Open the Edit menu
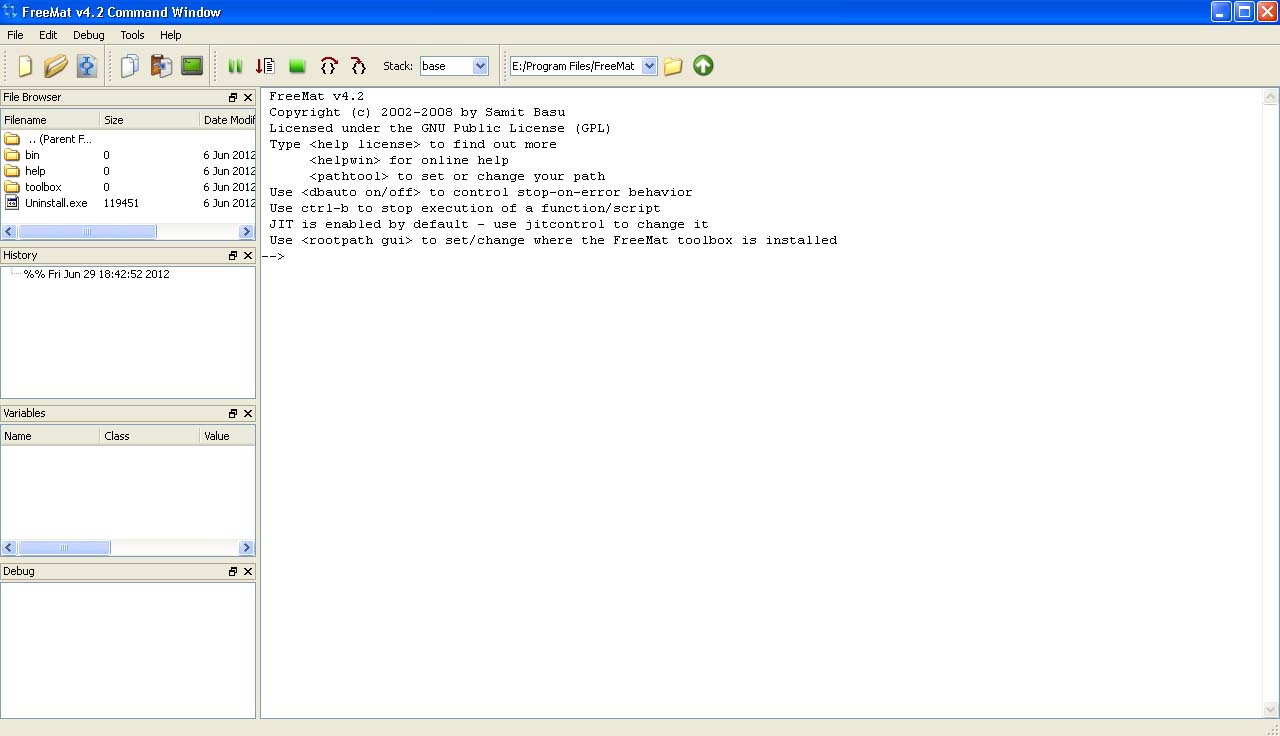 click(x=48, y=35)
